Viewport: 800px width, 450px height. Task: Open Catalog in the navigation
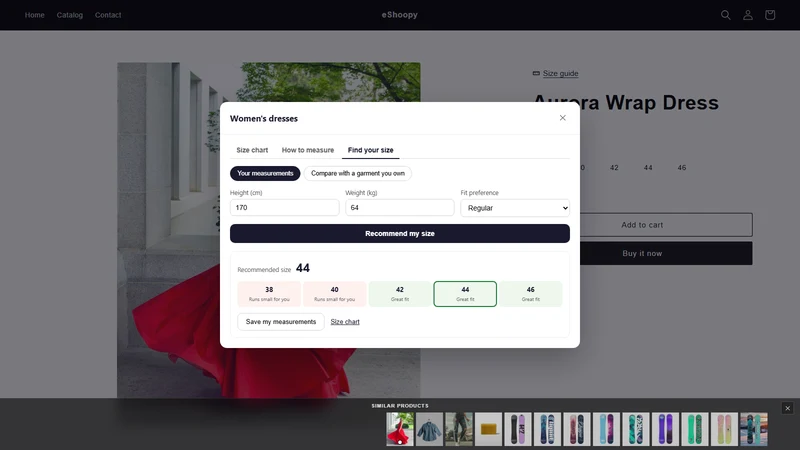click(x=69, y=15)
